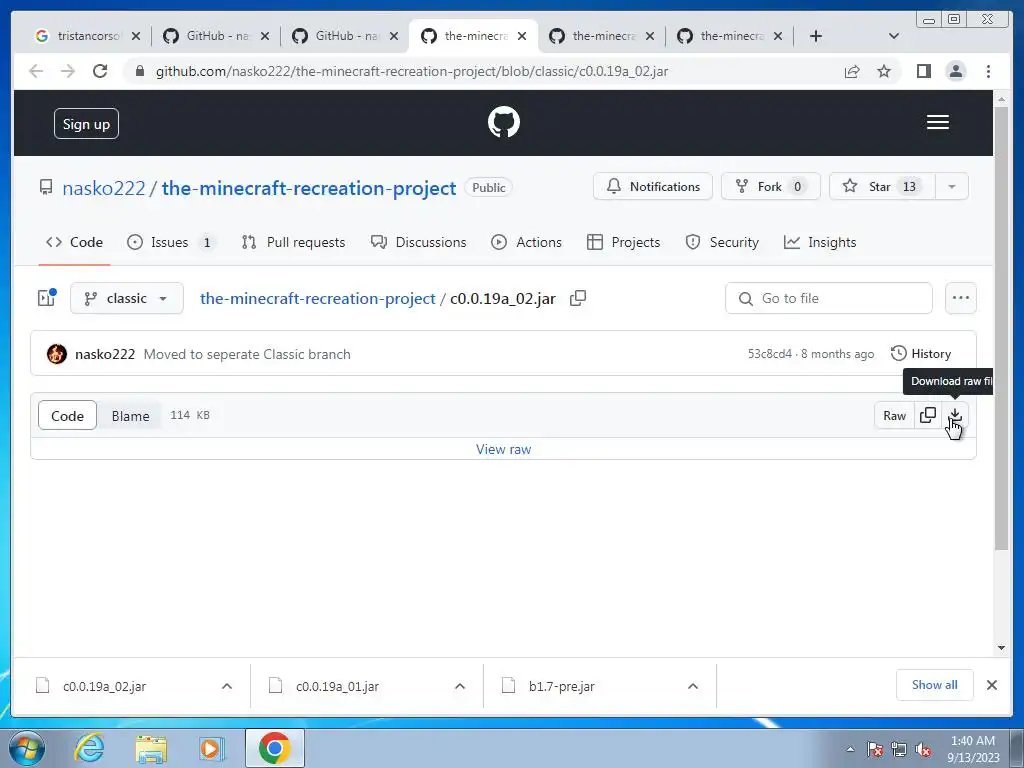Go back in Chrome history

(x=36, y=71)
